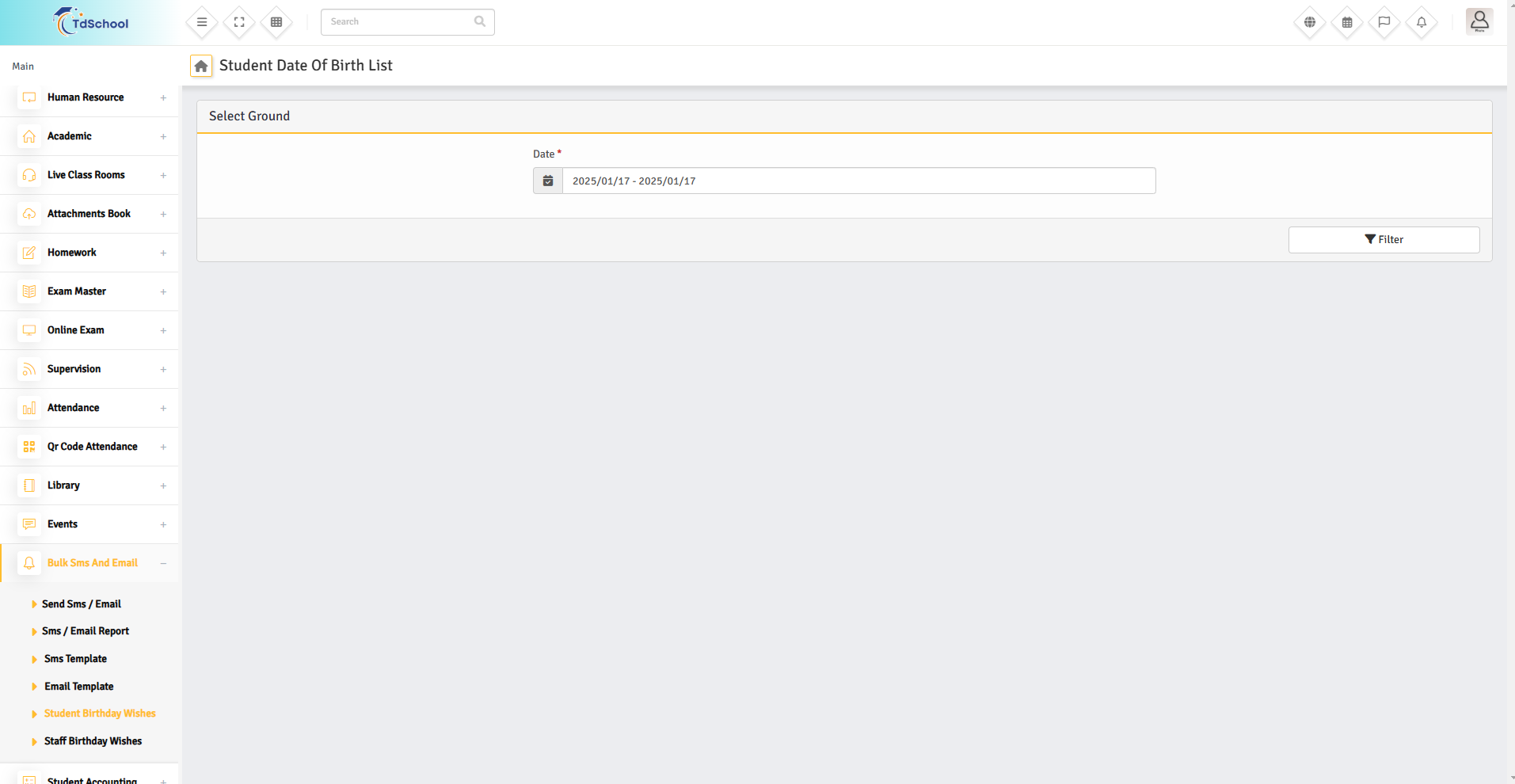Open the calendar icon in top bar
This screenshot has height=784, width=1515.
1347,22
